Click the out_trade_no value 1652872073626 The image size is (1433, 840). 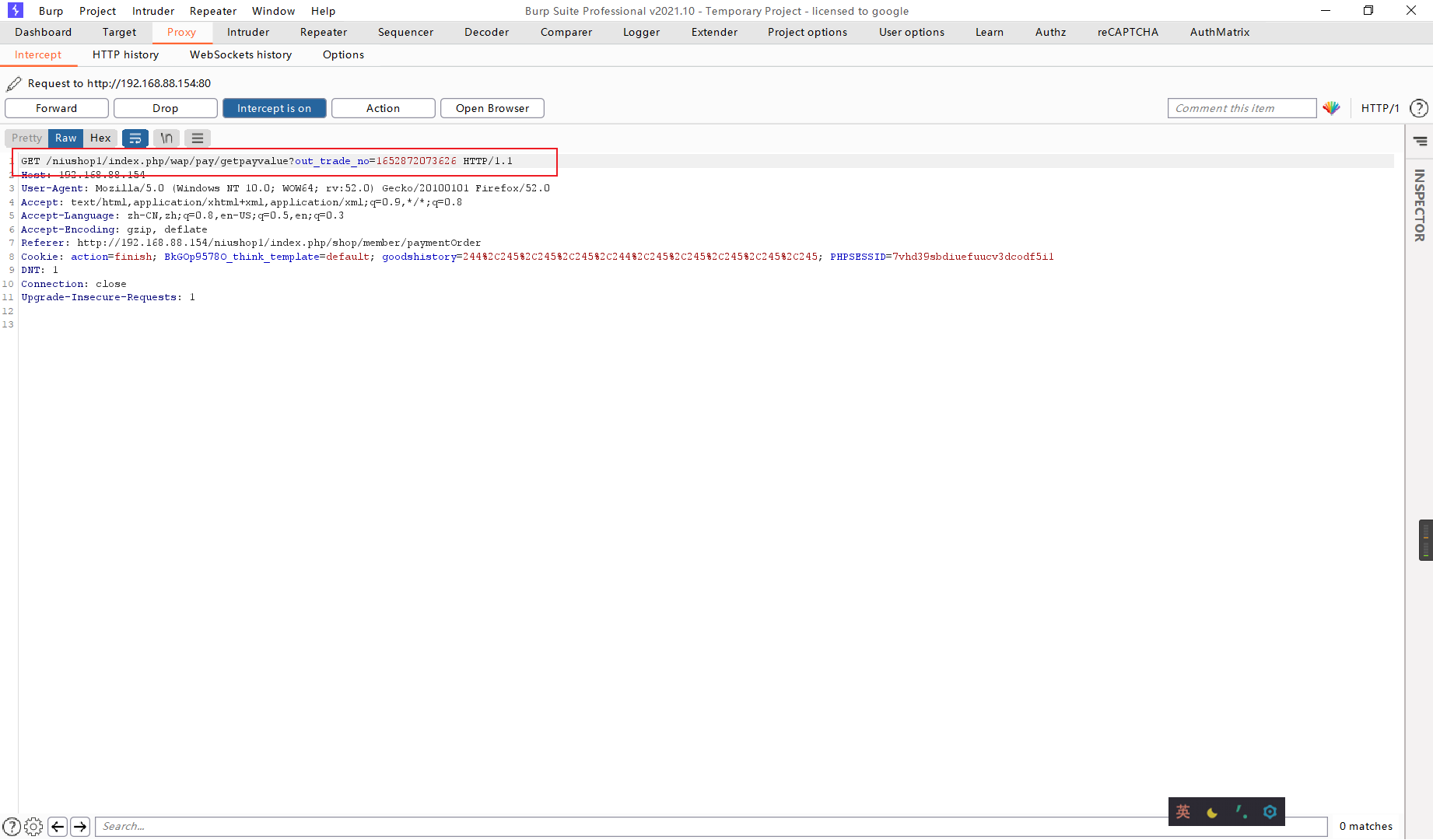[x=416, y=161]
